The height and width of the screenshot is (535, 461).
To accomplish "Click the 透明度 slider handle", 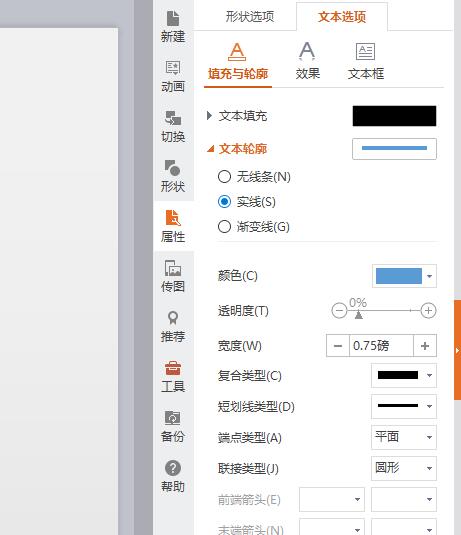I will point(358,314).
